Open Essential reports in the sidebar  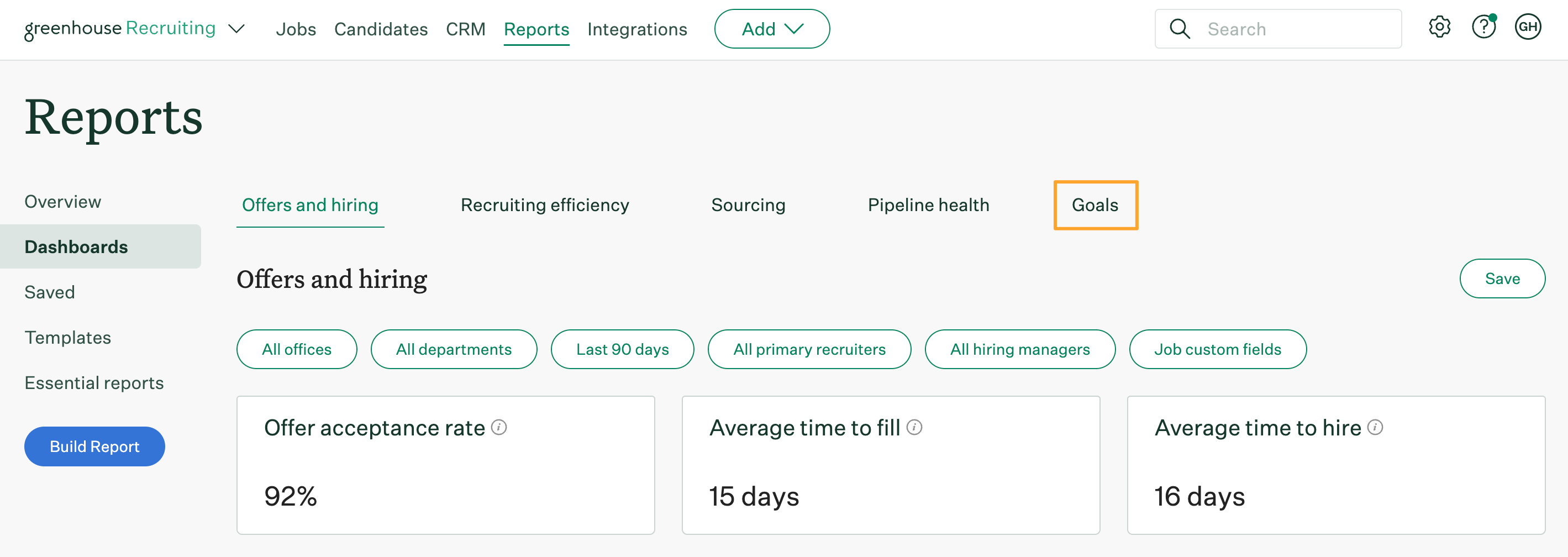tap(94, 383)
